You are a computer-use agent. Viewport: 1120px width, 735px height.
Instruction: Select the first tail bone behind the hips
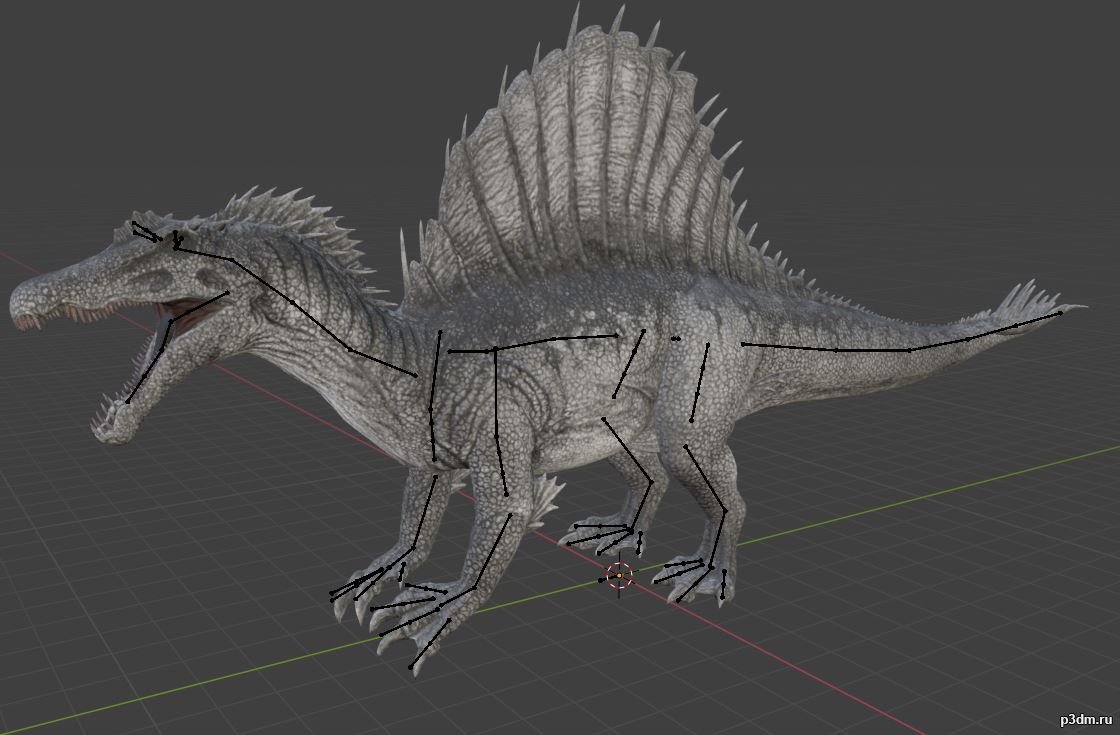pos(790,347)
